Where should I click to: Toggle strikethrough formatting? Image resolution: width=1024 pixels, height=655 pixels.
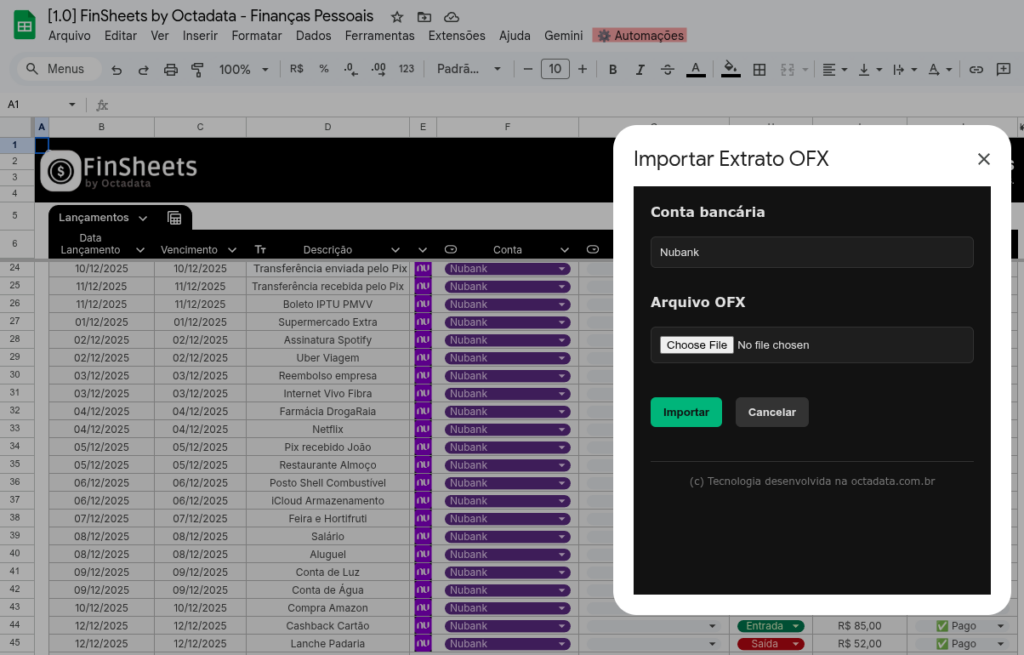point(667,69)
